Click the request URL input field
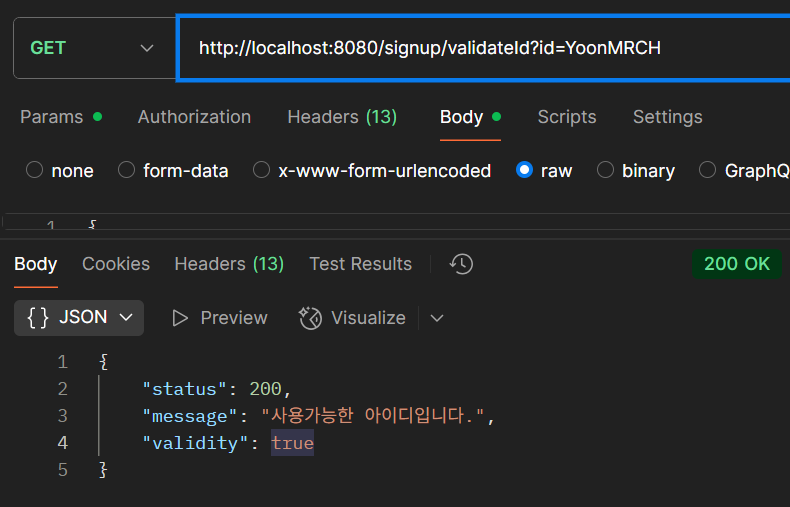The image size is (790, 507). 484,48
